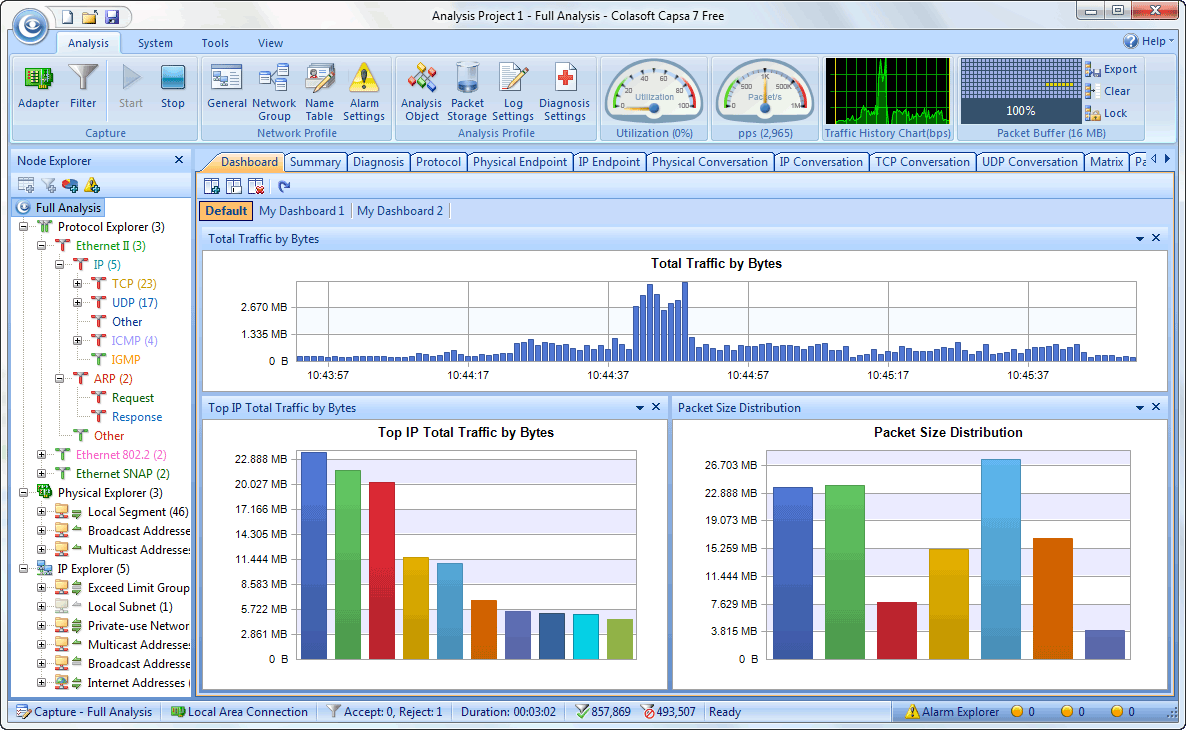Viewport: 1186px width, 730px height.
Task: Open the Adapter settings
Action: [x=39, y=87]
